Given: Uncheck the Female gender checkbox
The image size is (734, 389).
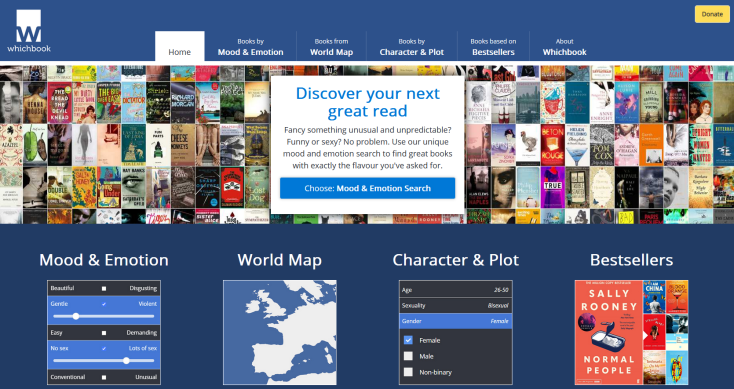Looking at the screenshot, I should coord(408,340).
